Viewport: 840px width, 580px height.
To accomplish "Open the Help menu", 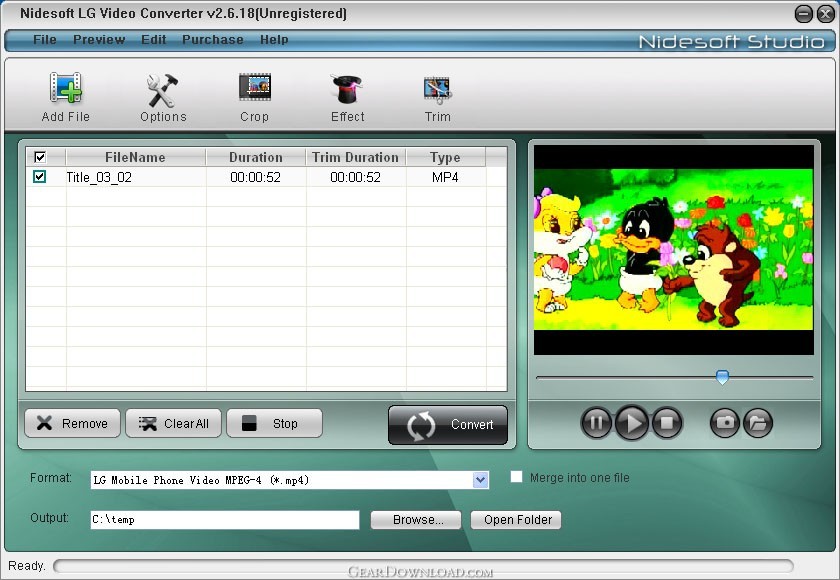I will [274, 40].
